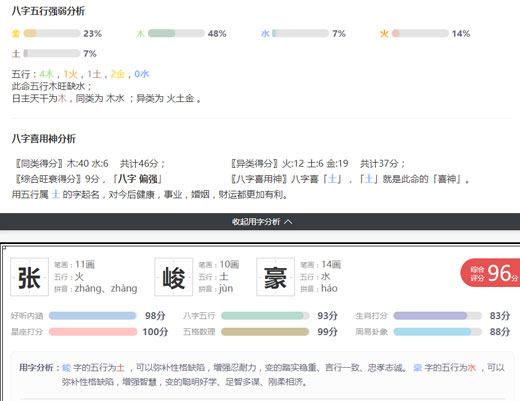Screen dimensions: 520x401
Task: Click the 豪 character tile
Action: 275,277
